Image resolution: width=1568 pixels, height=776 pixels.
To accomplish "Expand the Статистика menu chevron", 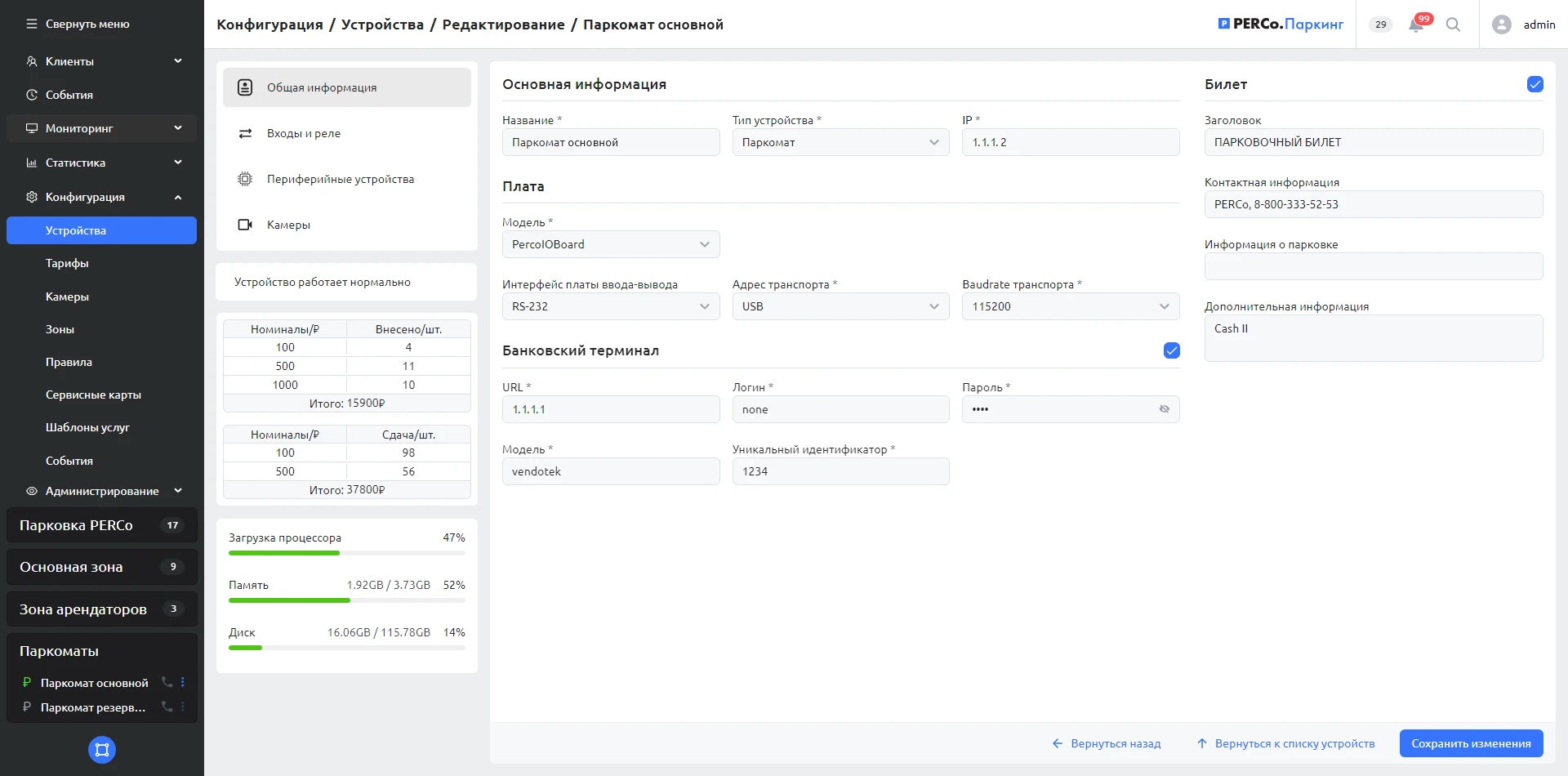I will tap(178, 163).
